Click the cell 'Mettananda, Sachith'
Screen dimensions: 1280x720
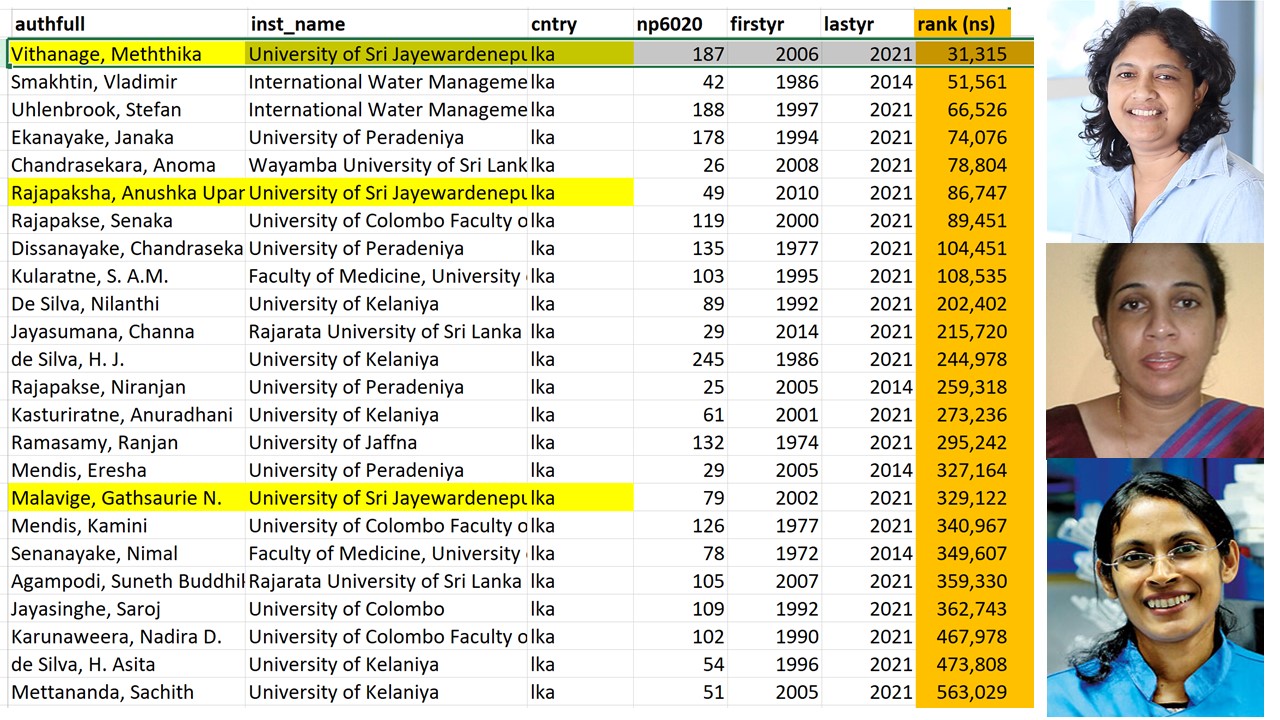point(127,692)
